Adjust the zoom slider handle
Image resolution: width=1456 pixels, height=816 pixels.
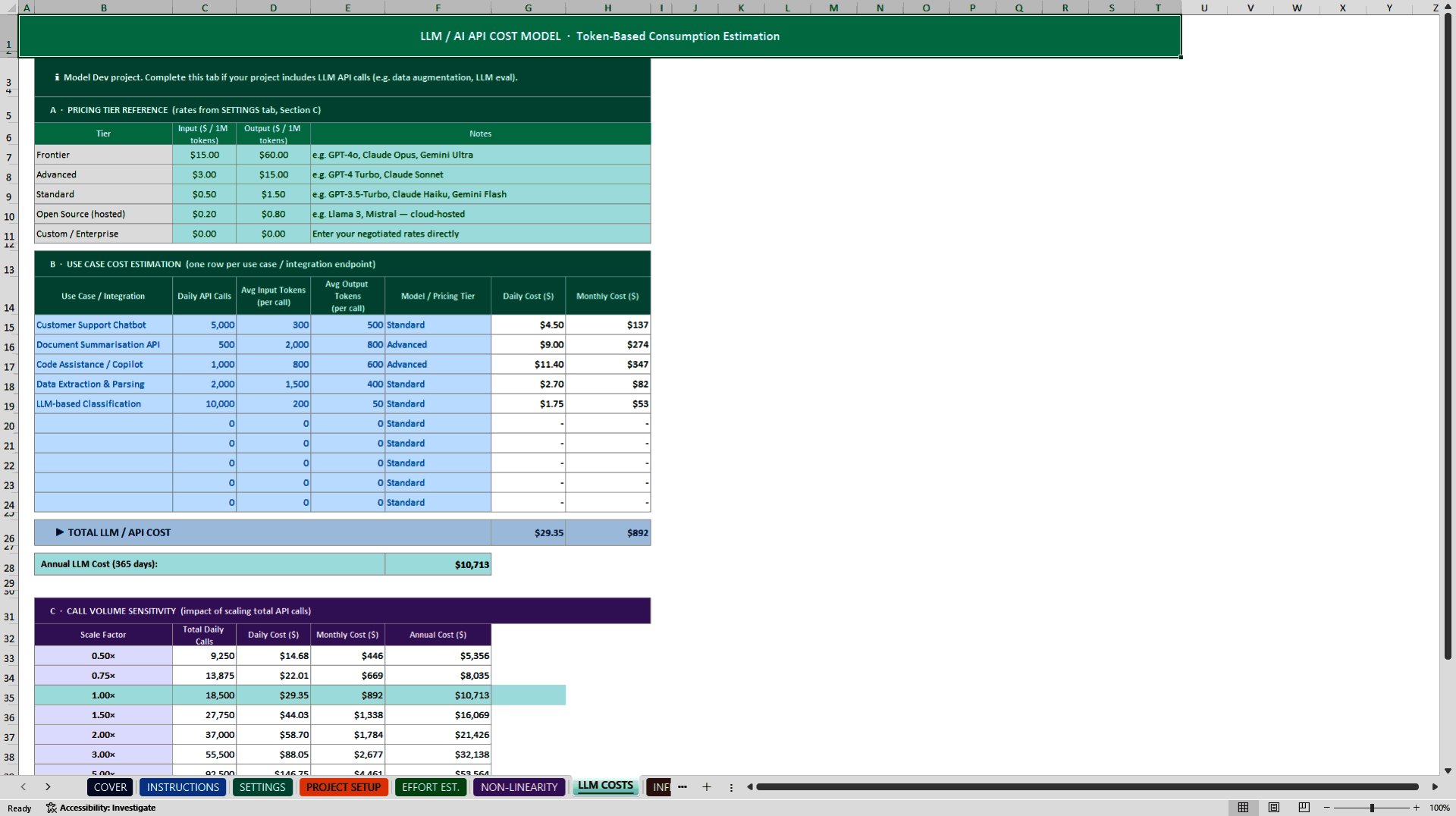tap(1371, 808)
